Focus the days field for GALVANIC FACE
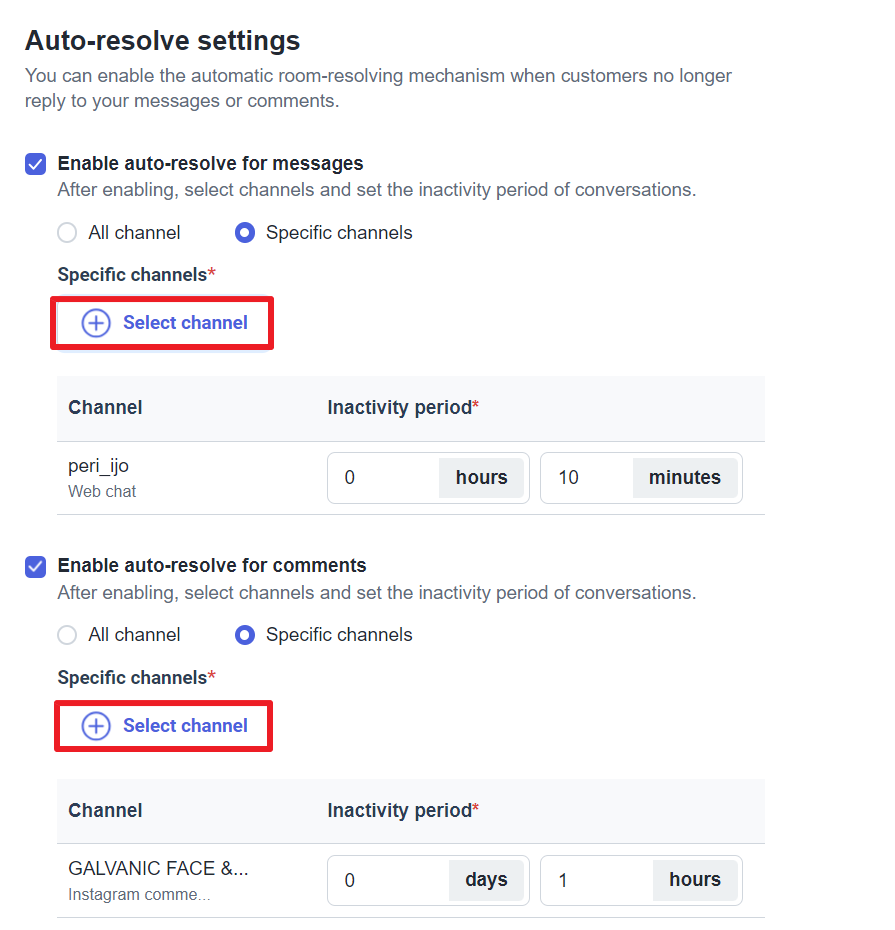 coord(390,881)
